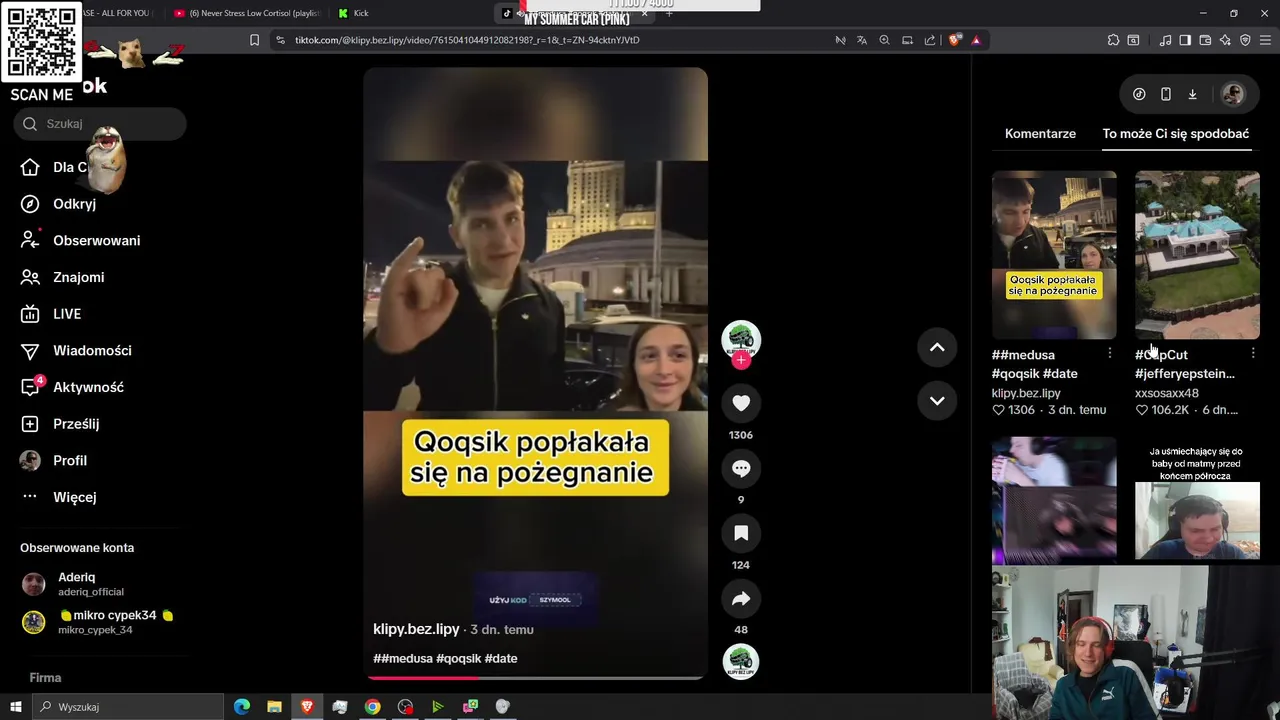Click the main video player

pos(535,374)
